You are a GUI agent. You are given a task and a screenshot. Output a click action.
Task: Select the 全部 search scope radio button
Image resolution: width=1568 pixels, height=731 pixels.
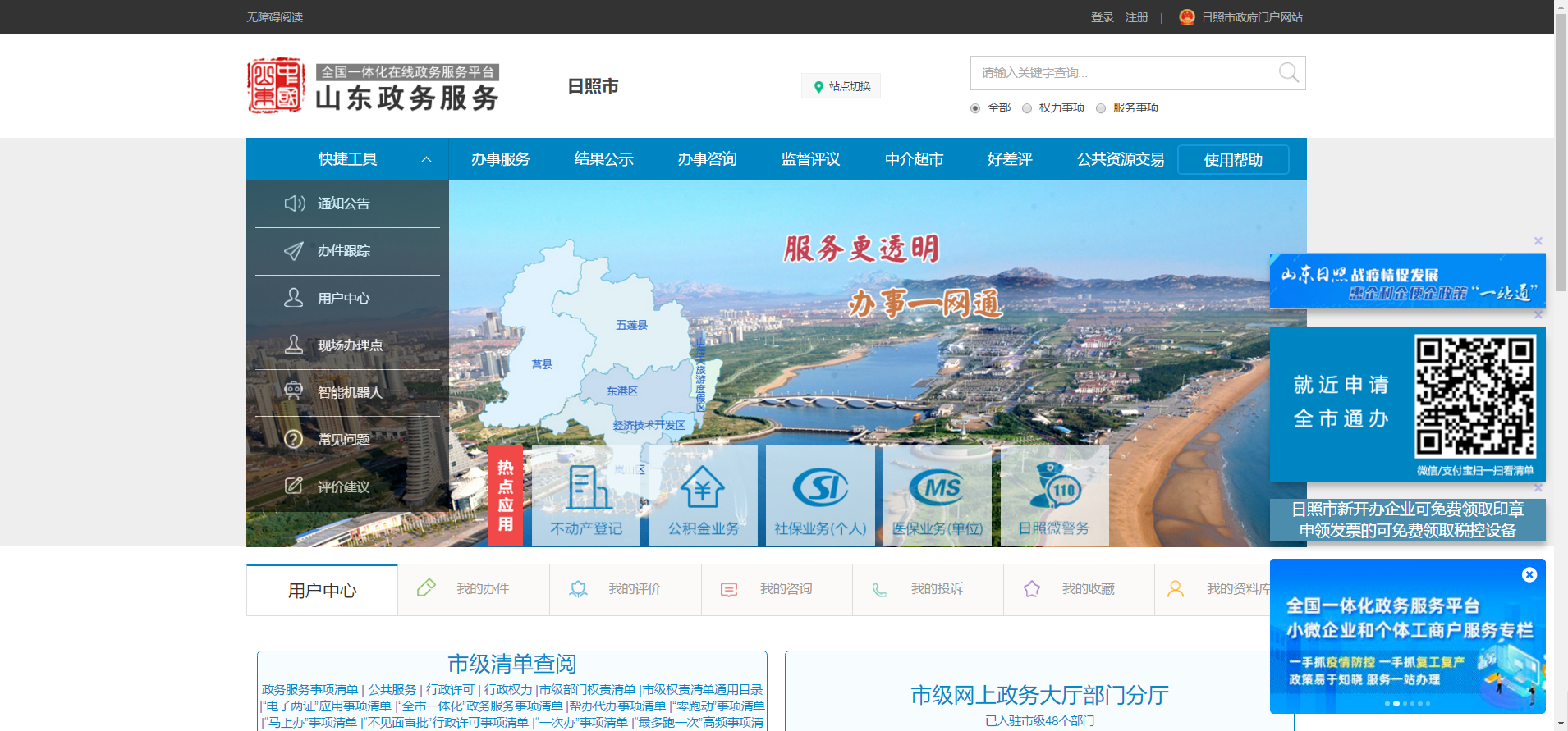tap(975, 108)
